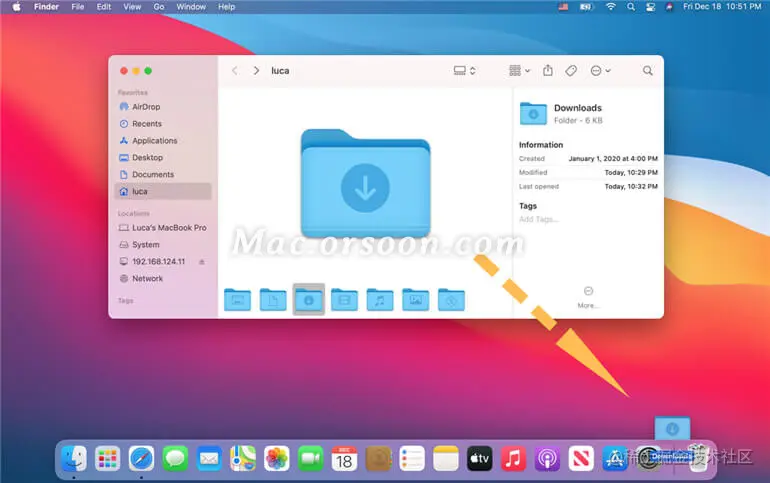
Task: Go back with the Finder back arrow
Action: tap(235, 71)
